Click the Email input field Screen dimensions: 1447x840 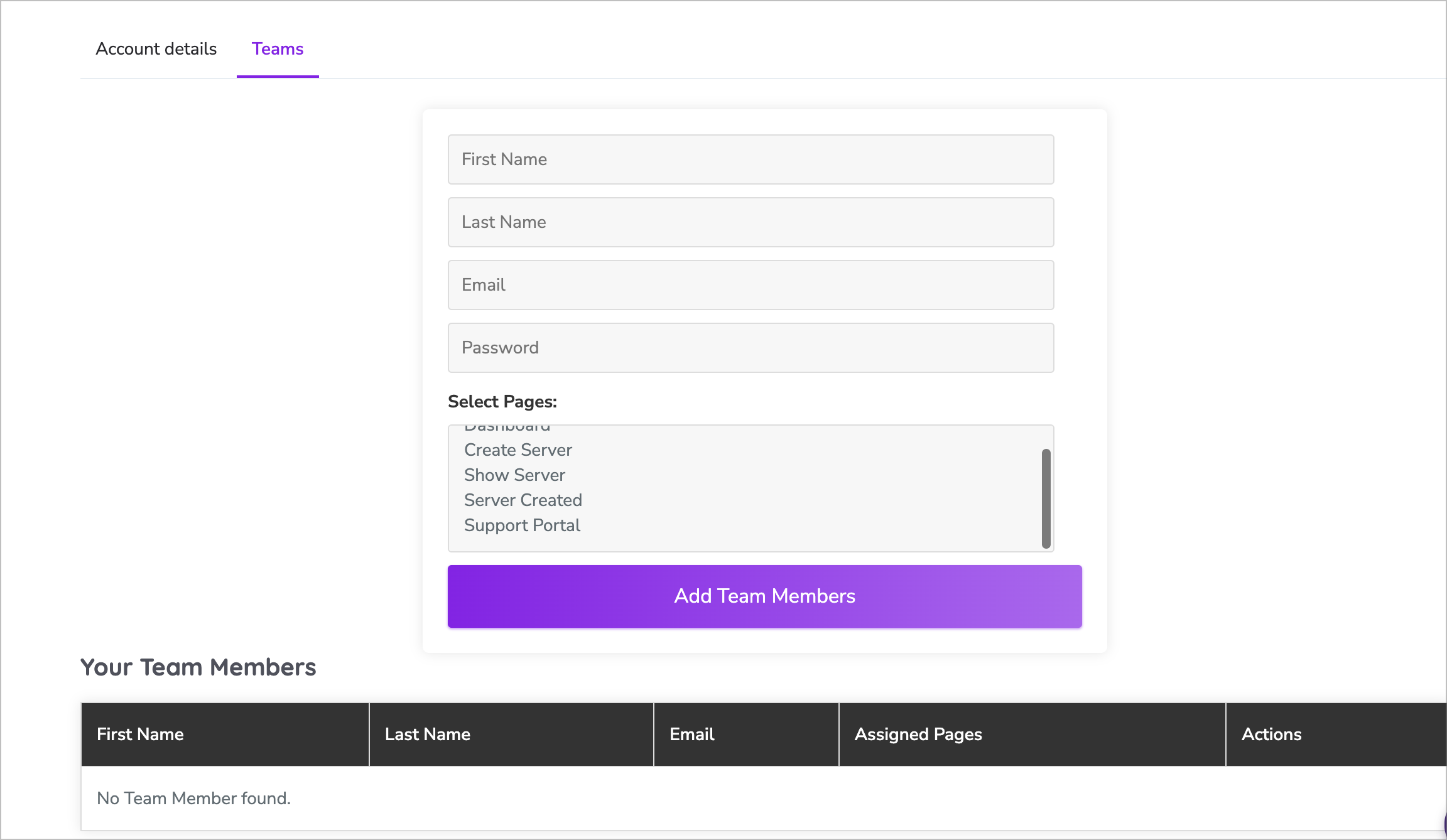pos(750,285)
